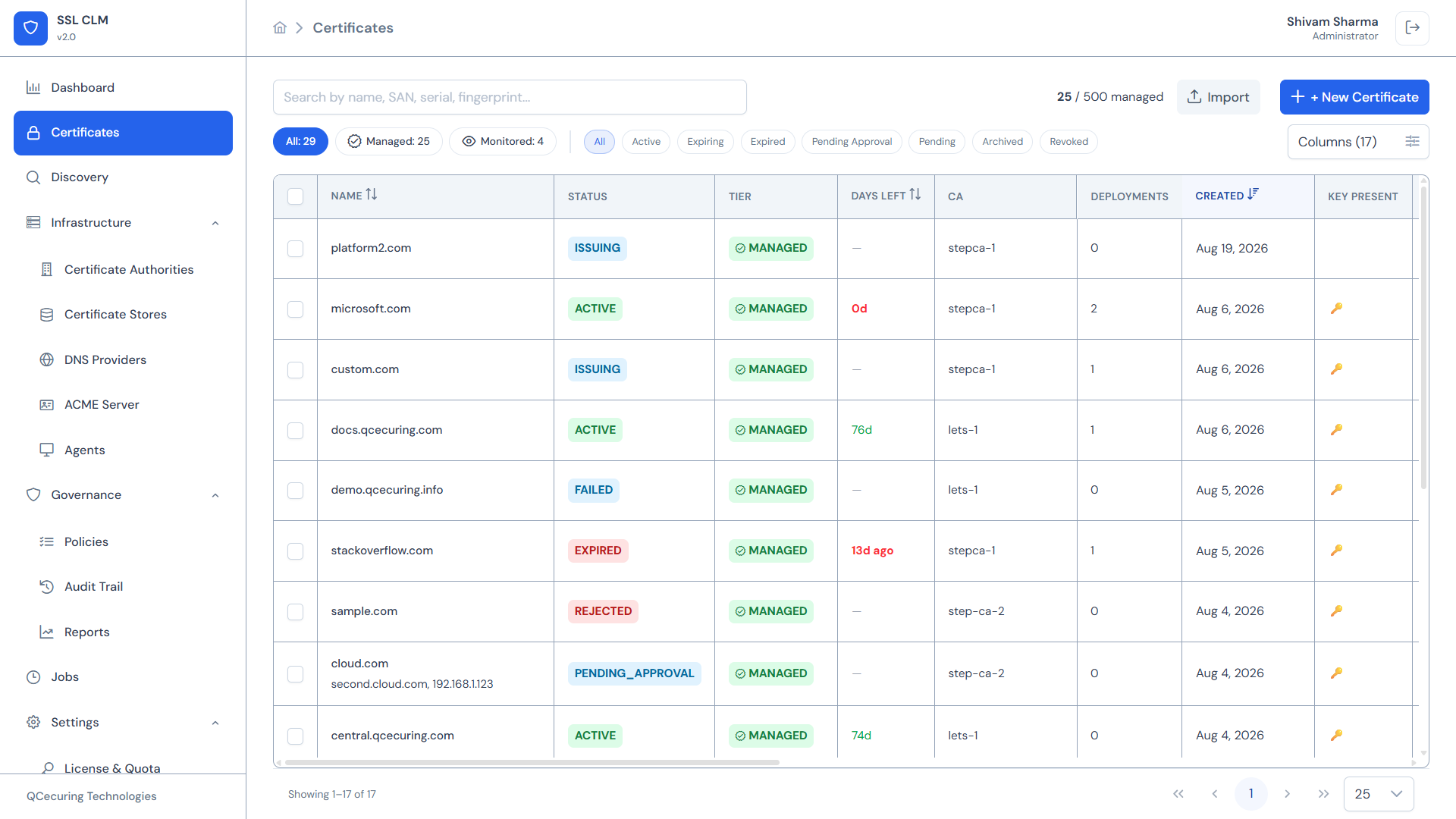Open Dashboard from the sidebar
The image size is (1456, 819).
[x=123, y=88]
